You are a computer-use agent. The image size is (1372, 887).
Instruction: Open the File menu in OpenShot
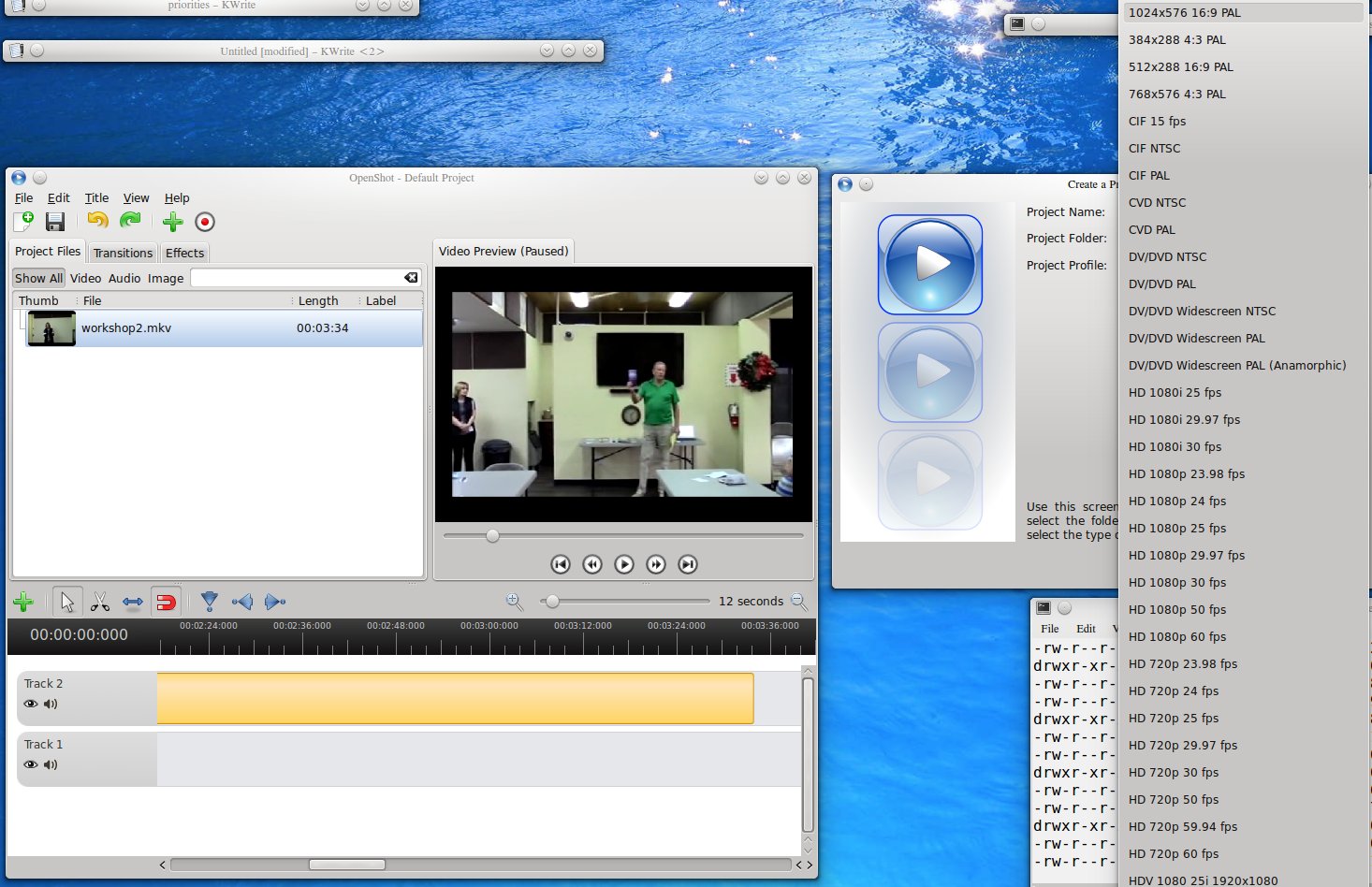24,197
